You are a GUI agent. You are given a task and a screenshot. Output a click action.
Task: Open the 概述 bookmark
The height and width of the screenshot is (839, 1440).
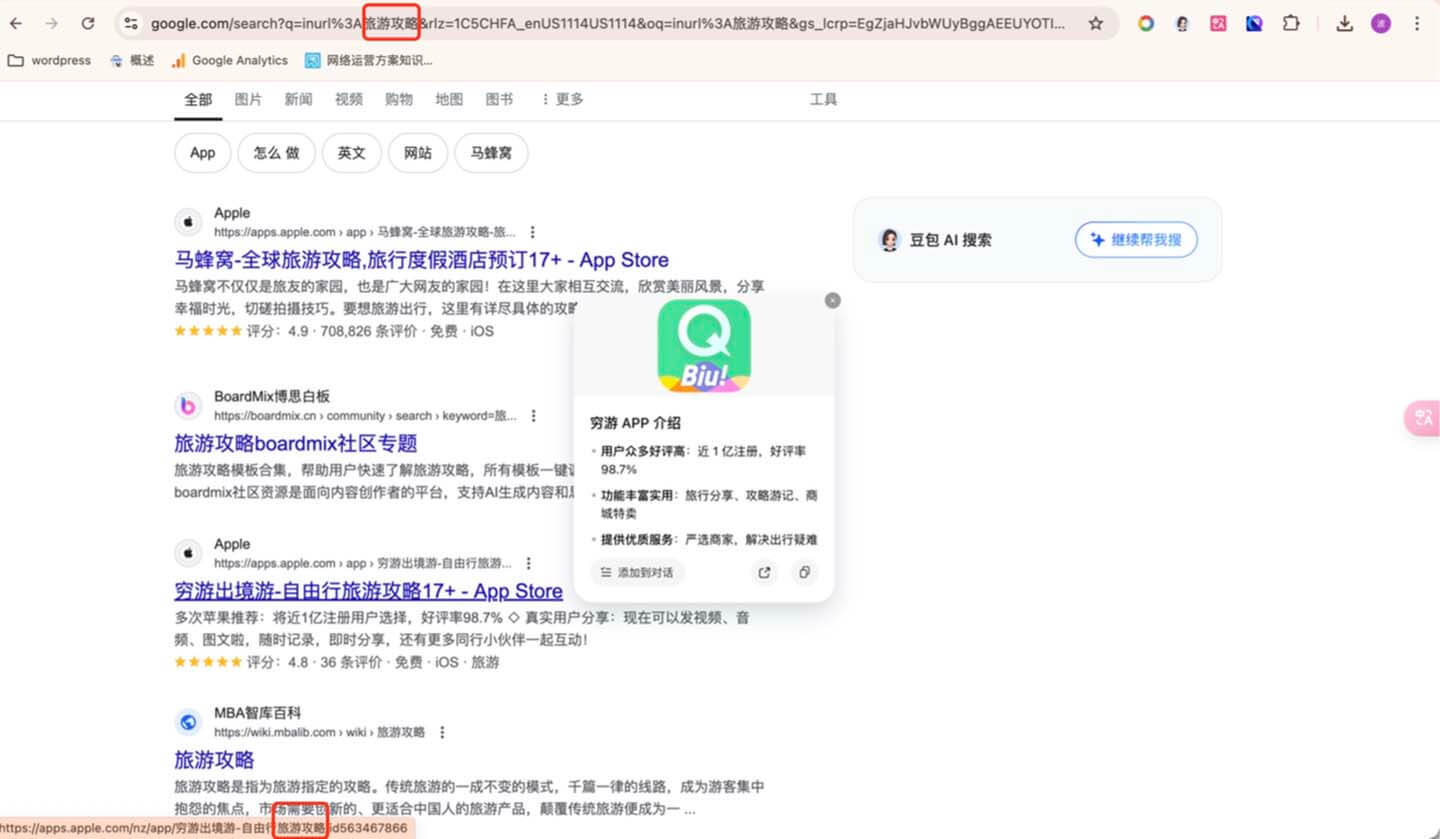[132, 60]
